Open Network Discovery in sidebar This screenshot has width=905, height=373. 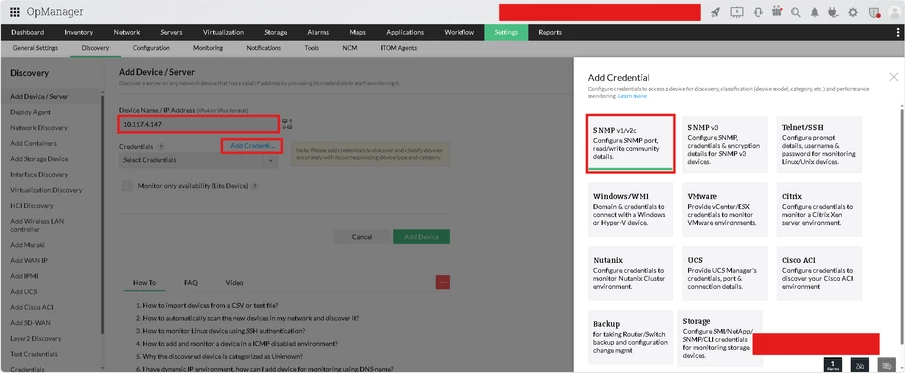pos(39,128)
